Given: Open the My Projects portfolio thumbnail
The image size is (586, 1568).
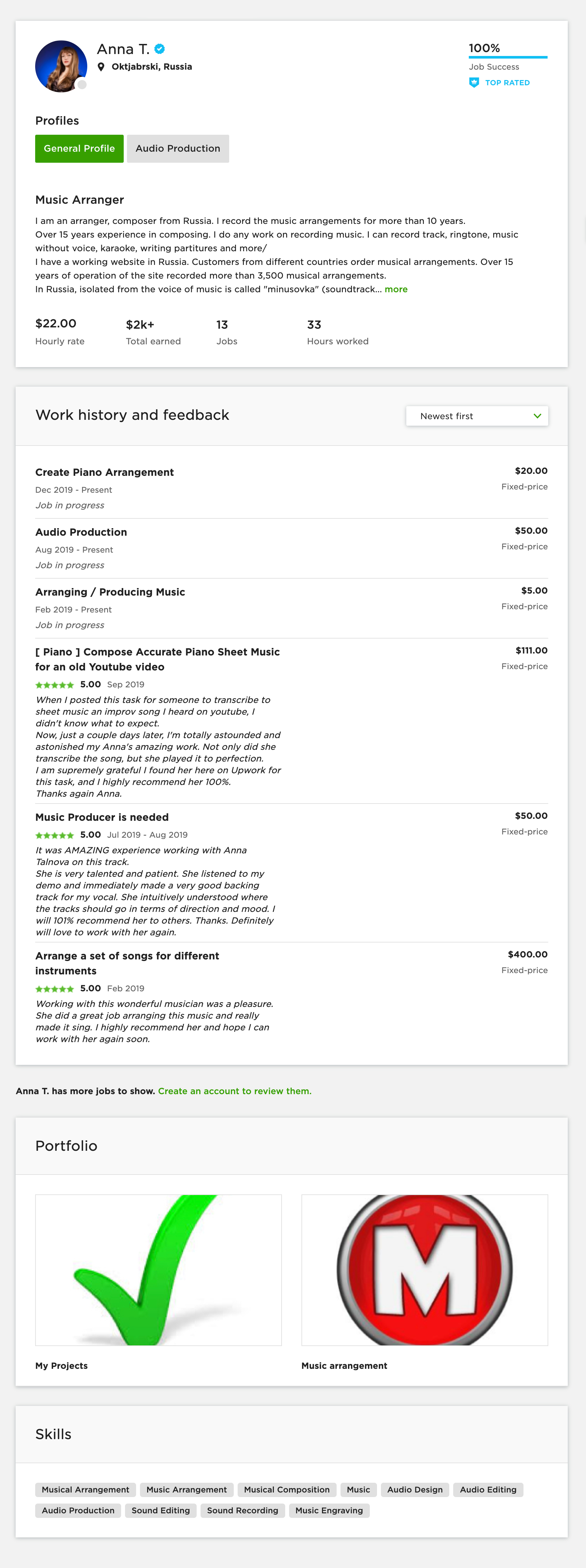Looking at the screenshot, I should [x=158, y=1270].
